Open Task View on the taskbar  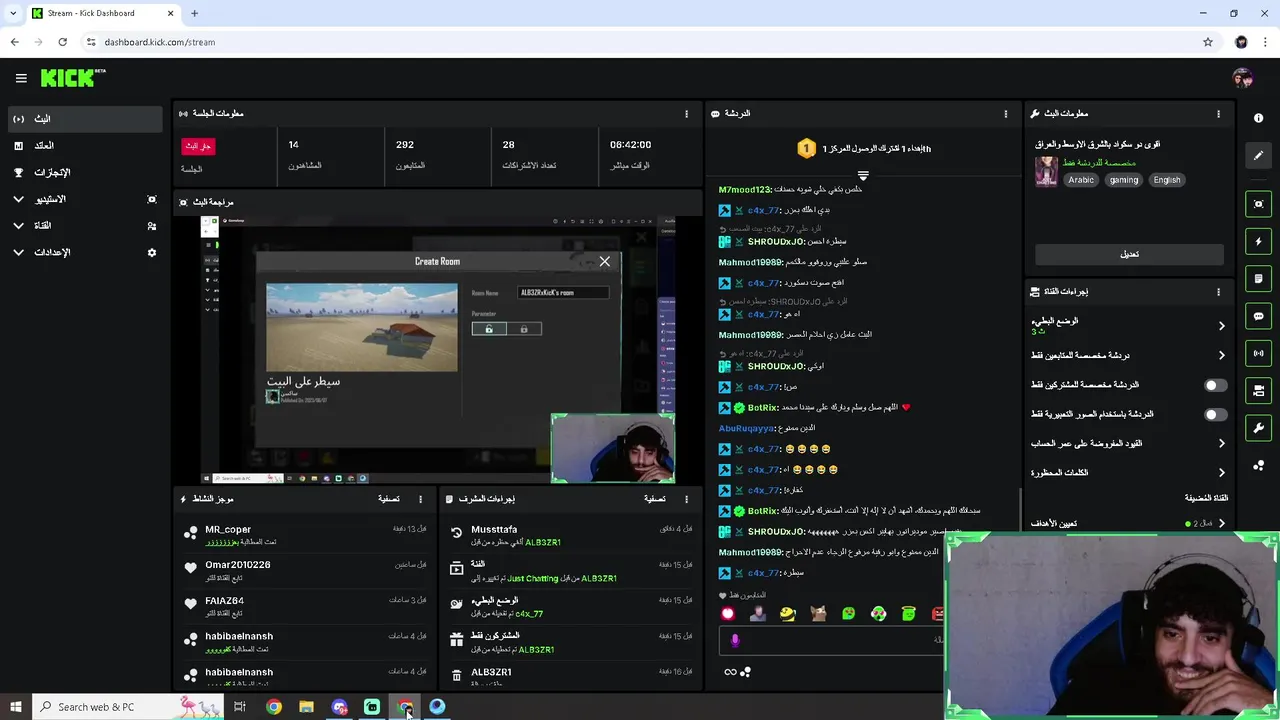point(240,707)
